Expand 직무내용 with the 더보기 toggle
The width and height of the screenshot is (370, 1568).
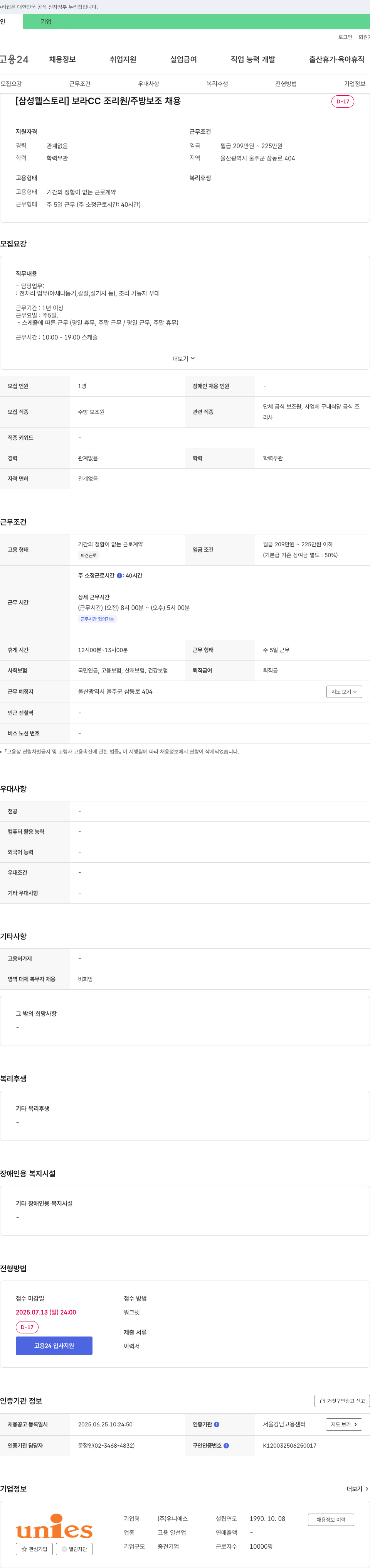click(x=184, y=359)
